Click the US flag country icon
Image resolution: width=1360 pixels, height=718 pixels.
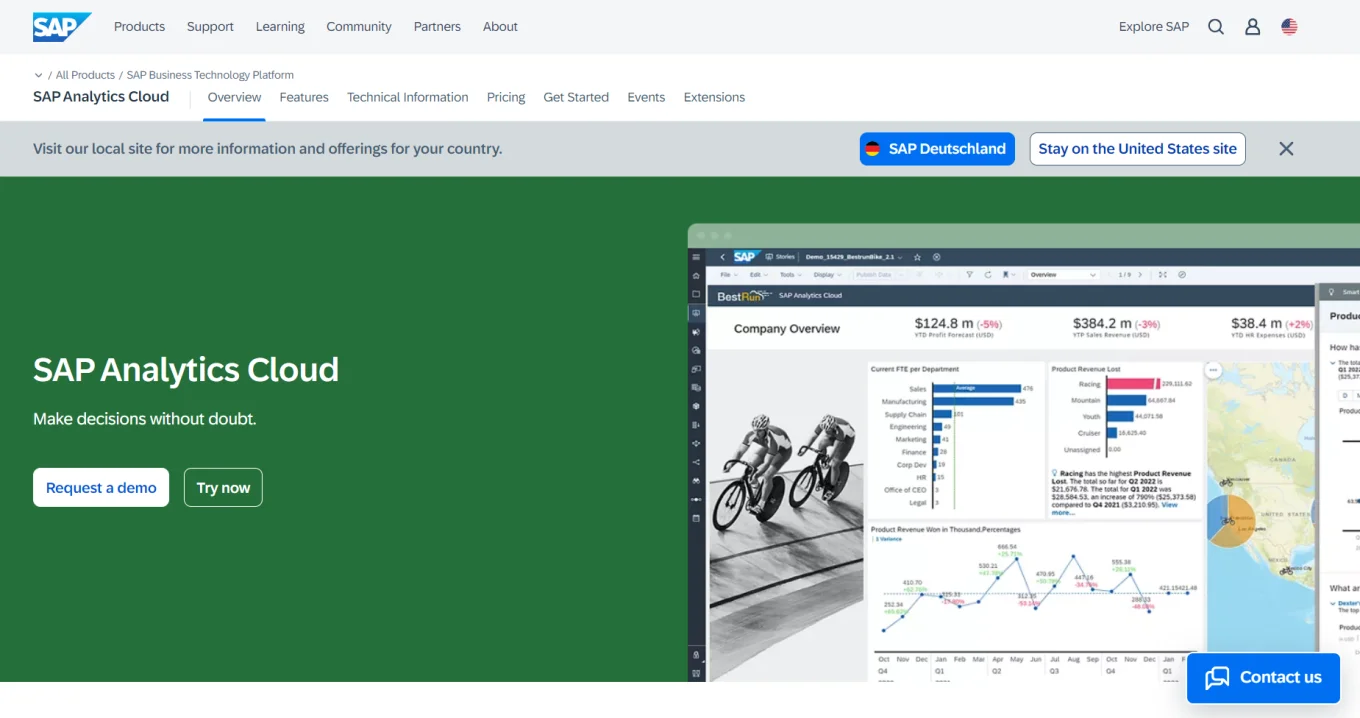(1288, 26)
